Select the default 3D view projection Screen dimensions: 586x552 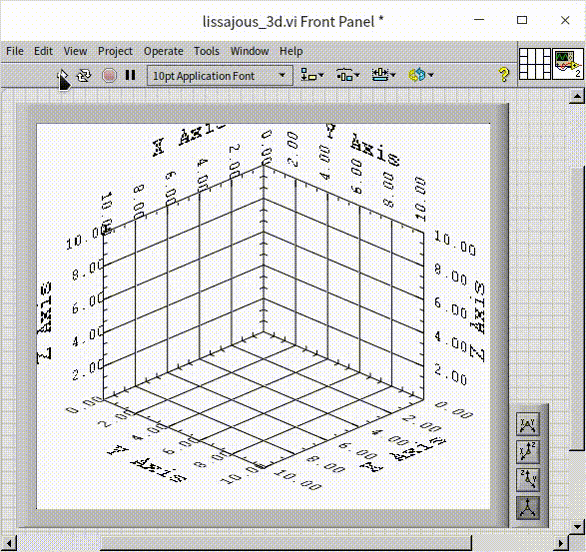tap(528, 508)
